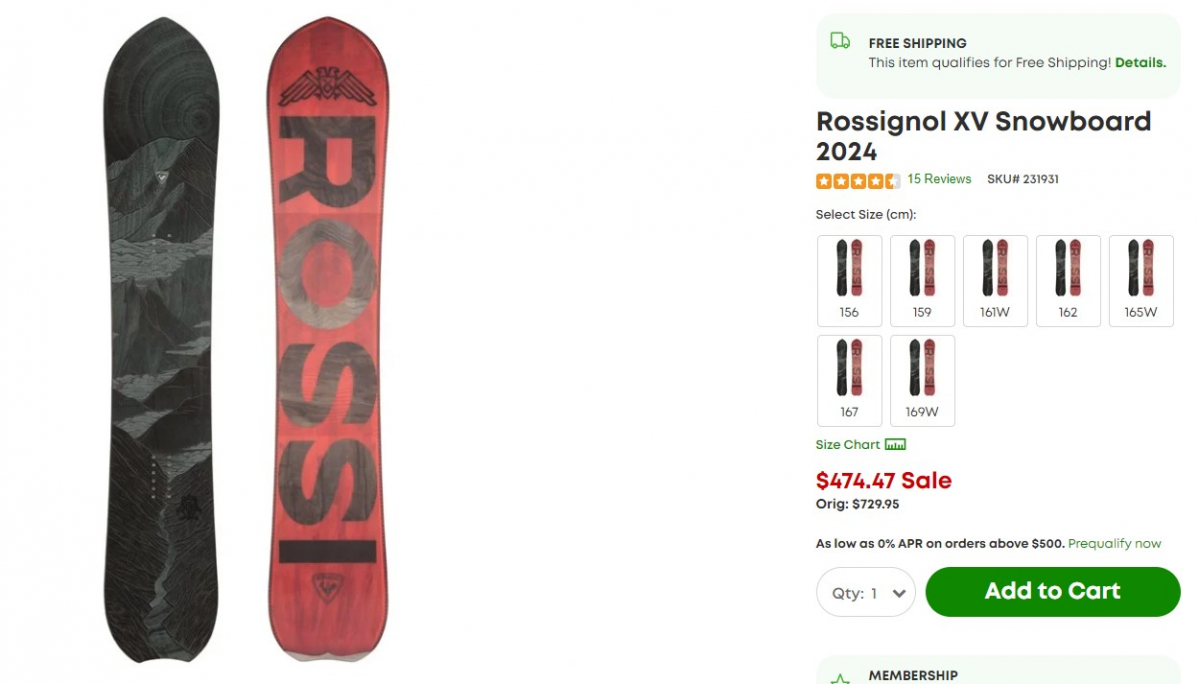The width and height of the screenshot is (1199, 684).
Task: Click the red ROSSI snowboard base image
Action: pos(327,339)
